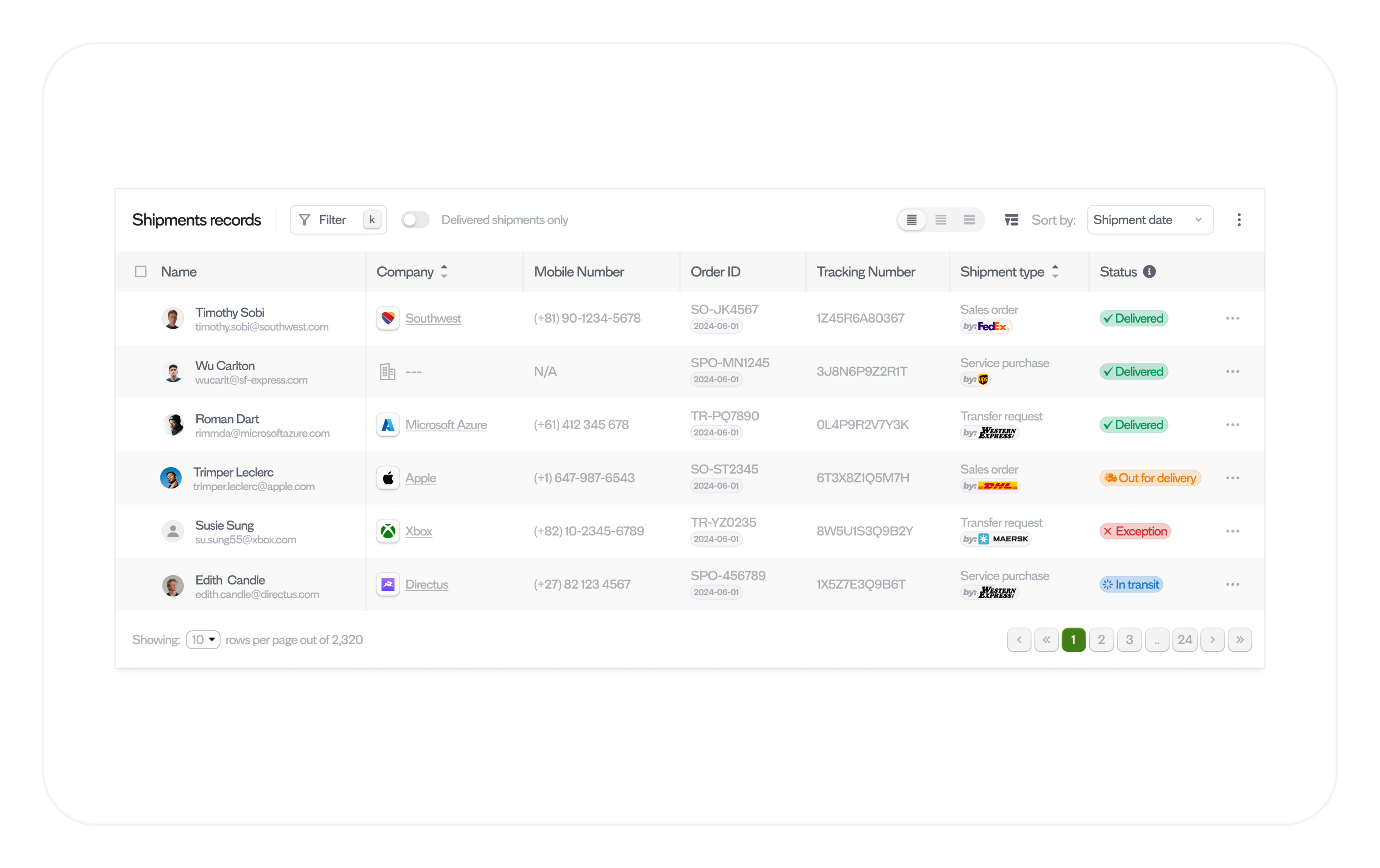Screen dimensions: 1380x868
Task: Open the Microsoft Azure company link
Action: coord(447,425)
